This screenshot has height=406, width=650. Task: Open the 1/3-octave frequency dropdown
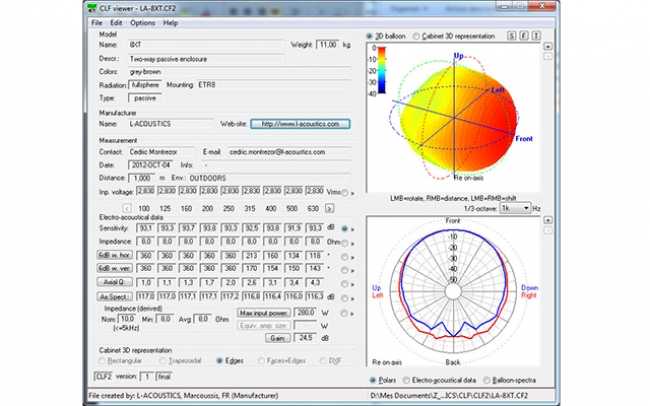click(x=515, y=208)
